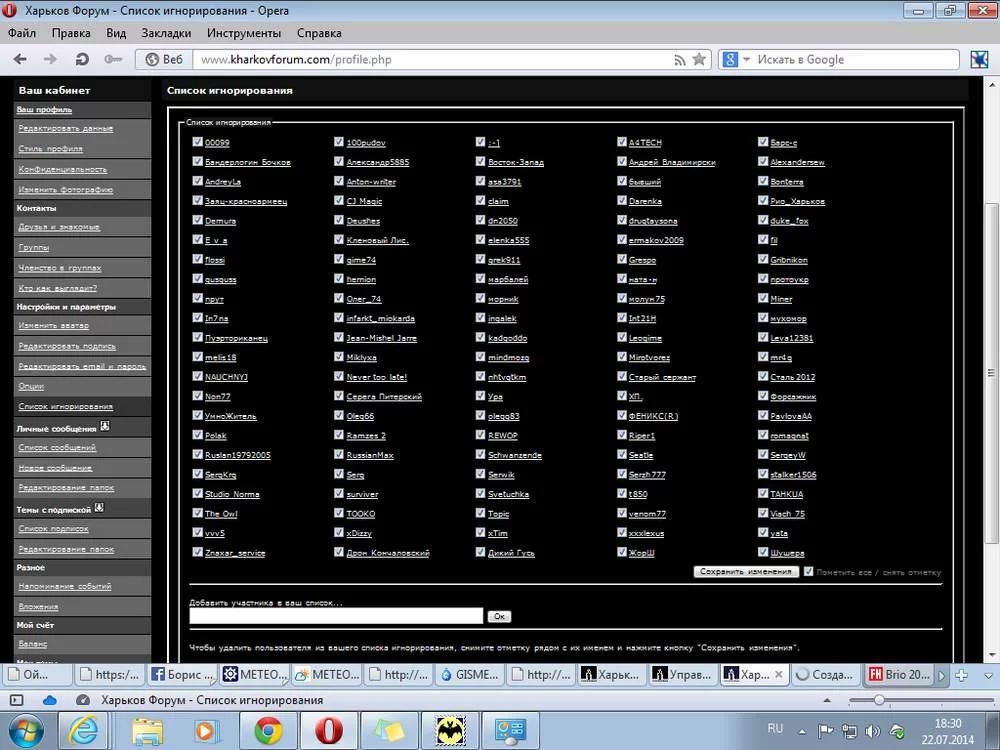The image size is (1000, 750).
Task: Uncheck the checkbox next to 00099
Action: (x=197, y=142)
